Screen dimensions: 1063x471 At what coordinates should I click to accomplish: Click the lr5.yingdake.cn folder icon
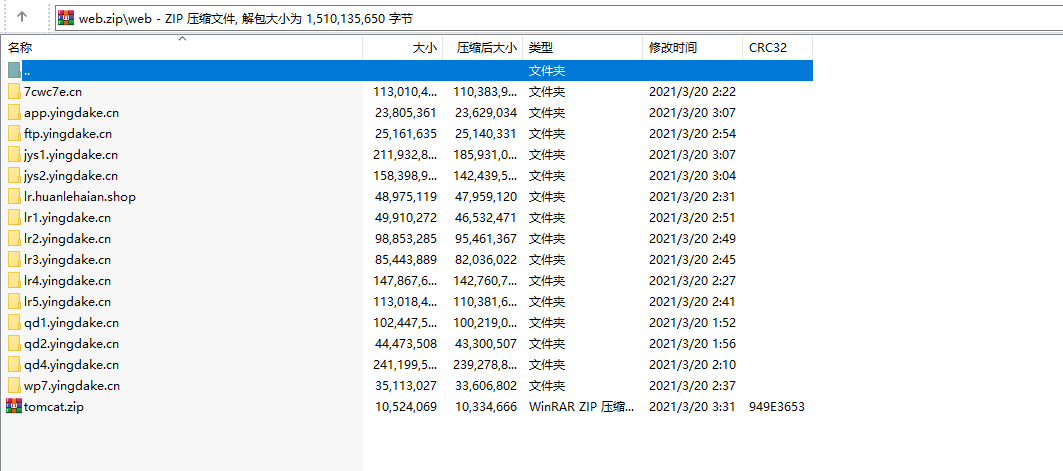pyautogui.click(x=14, y=302)
